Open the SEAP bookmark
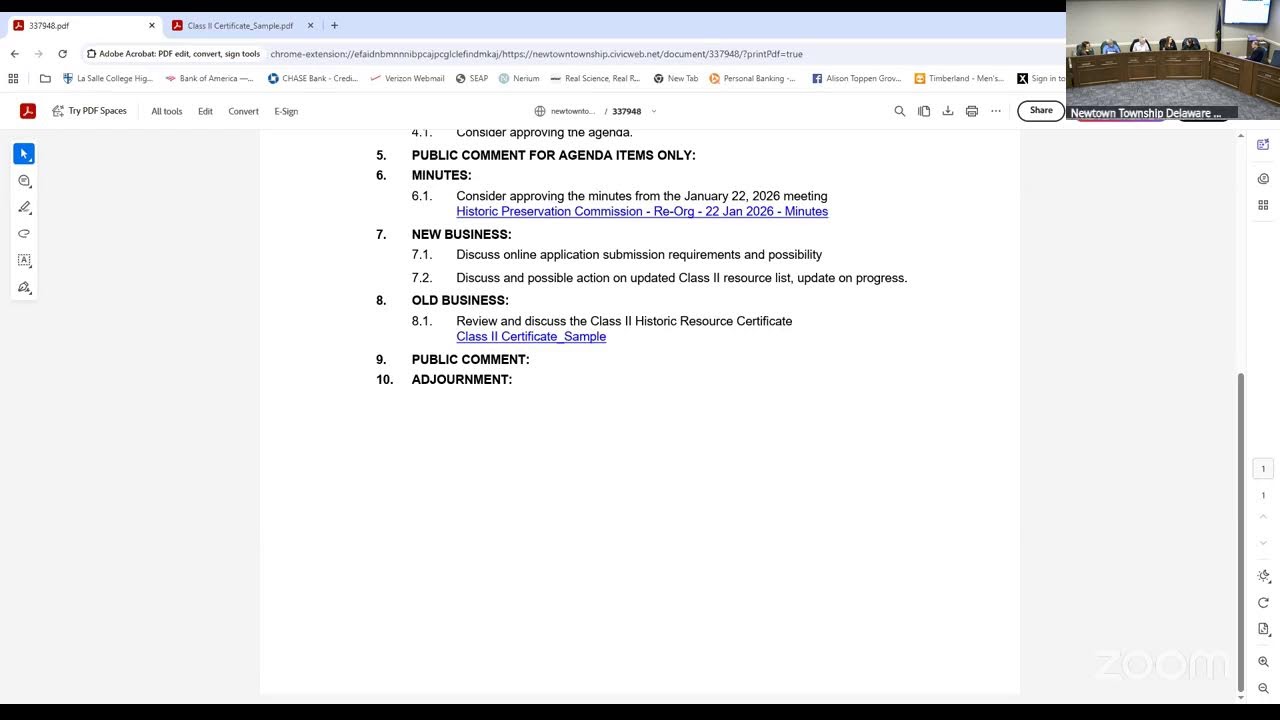1280x720 pixels. (x=472, y=78)
